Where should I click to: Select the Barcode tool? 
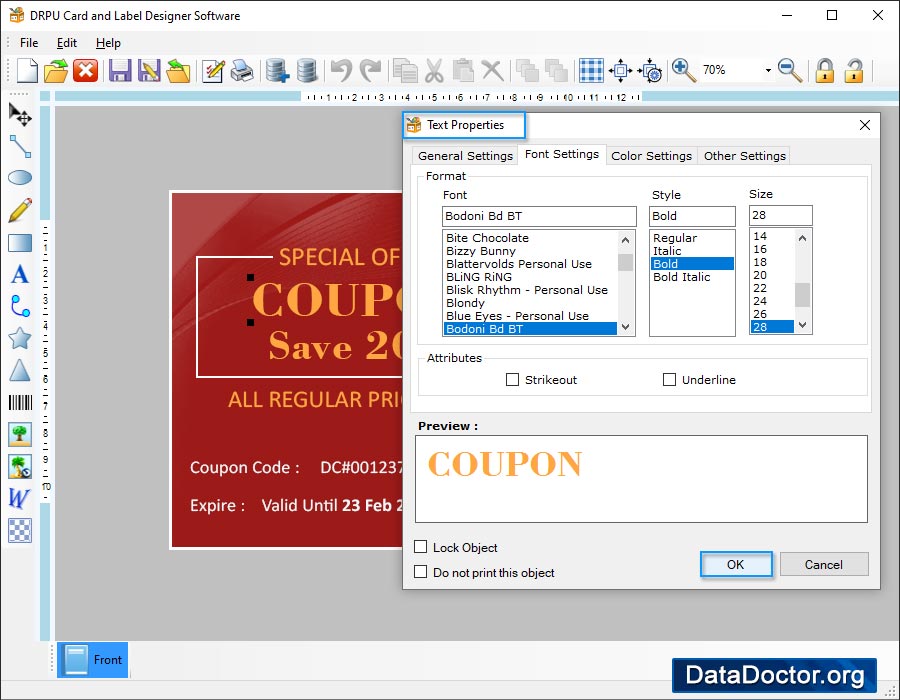coord(20,402)
